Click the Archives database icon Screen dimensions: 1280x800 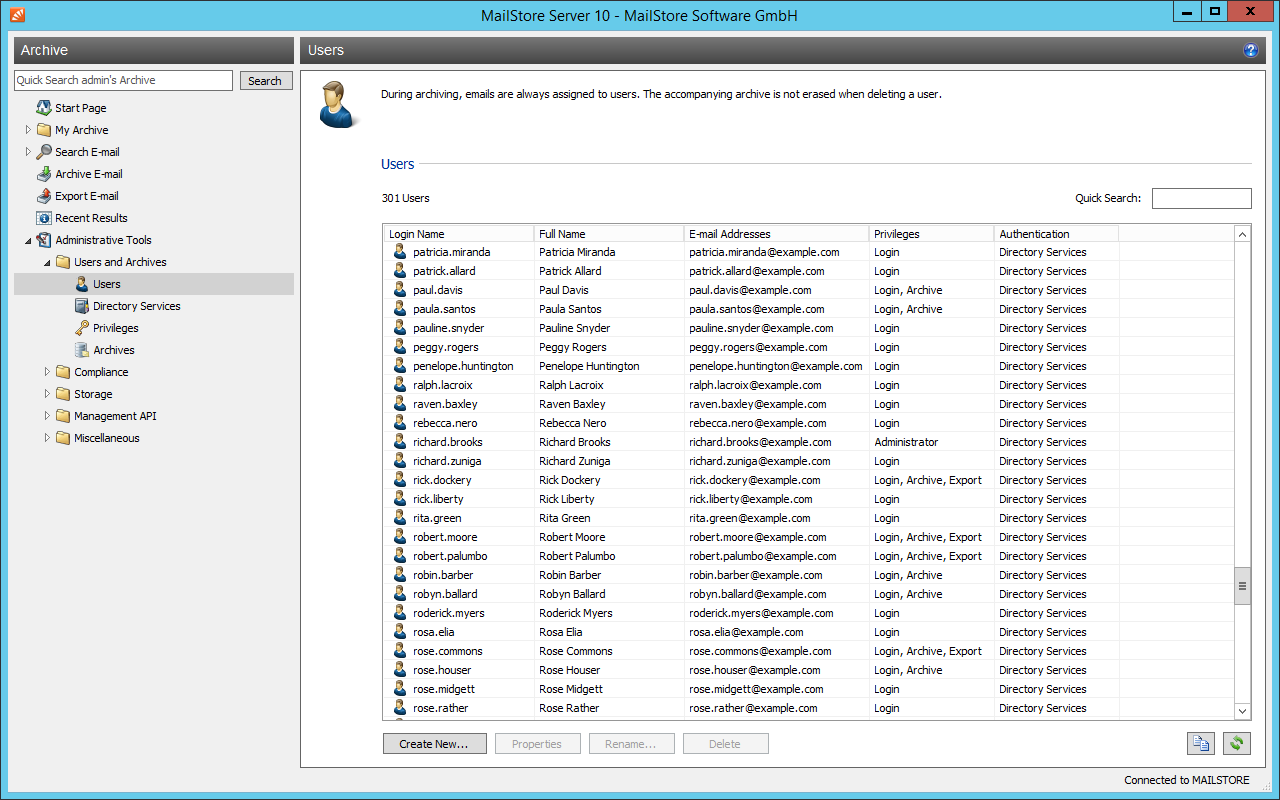tap(82, 350)
